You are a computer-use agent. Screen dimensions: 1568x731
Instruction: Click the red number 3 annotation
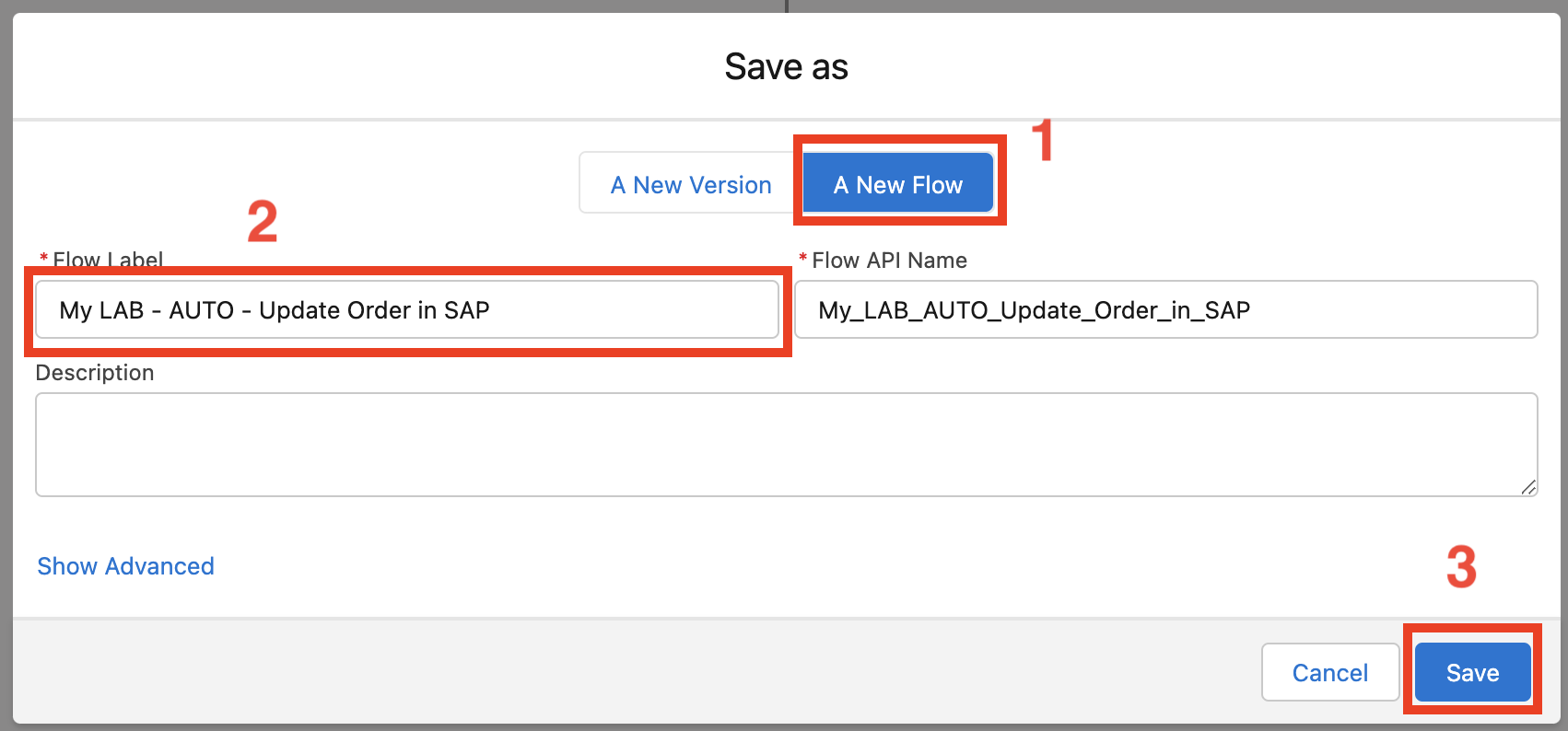point(1461,567)
